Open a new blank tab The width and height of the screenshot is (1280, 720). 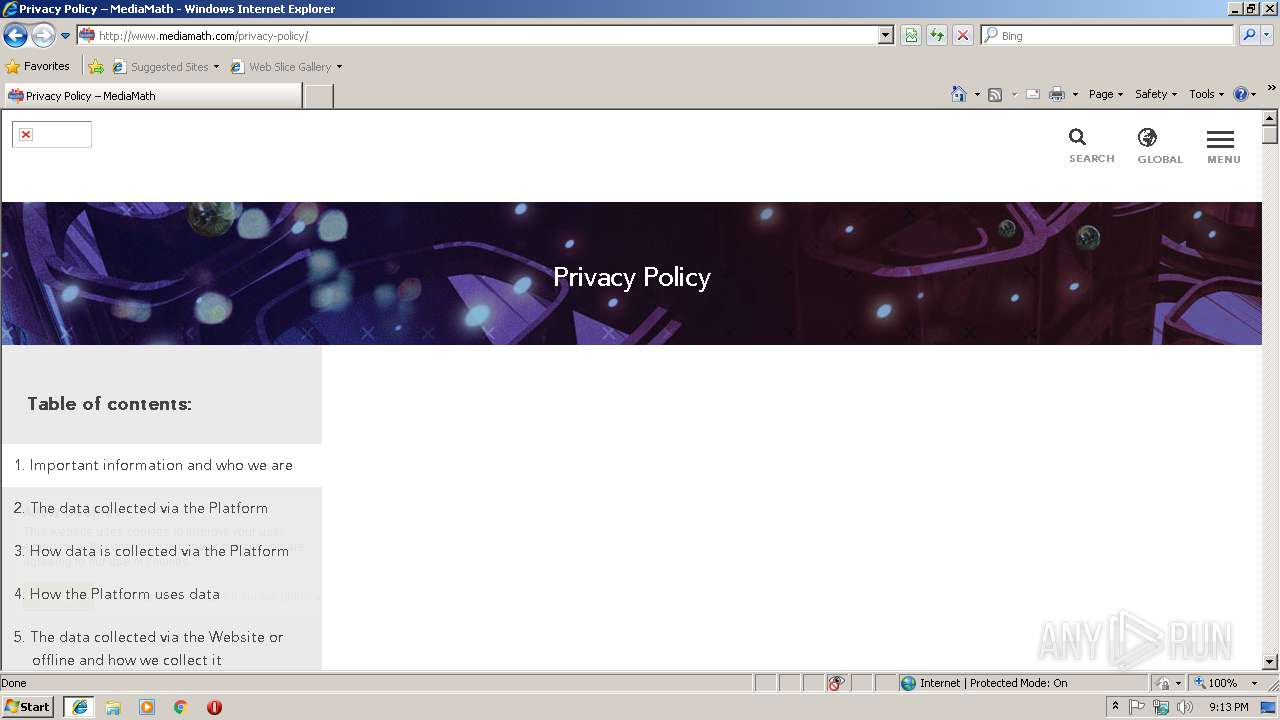pyautogui.click(x=318, y=96)
